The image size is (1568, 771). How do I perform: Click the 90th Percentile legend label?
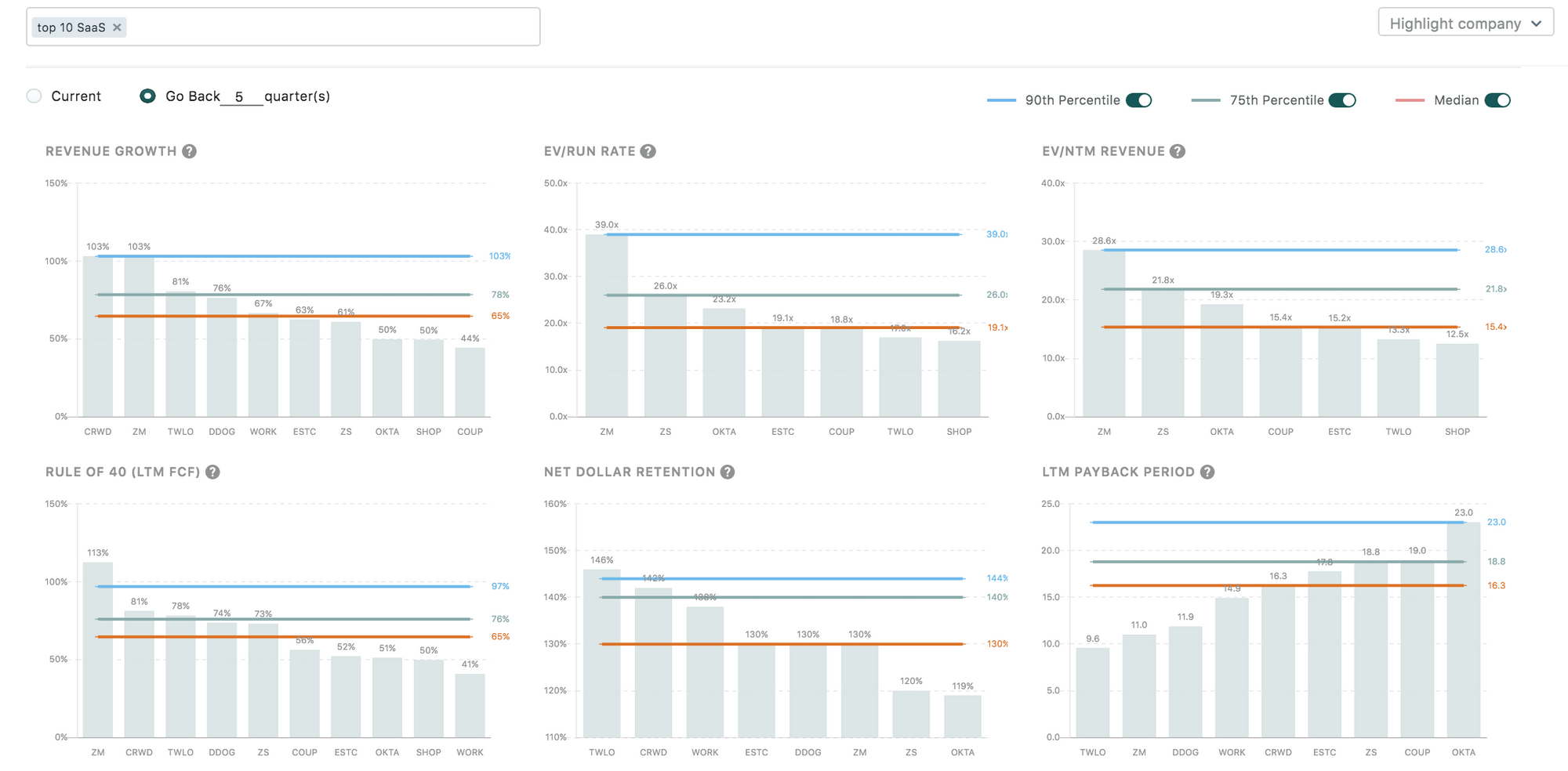(x=1073, y=100)
